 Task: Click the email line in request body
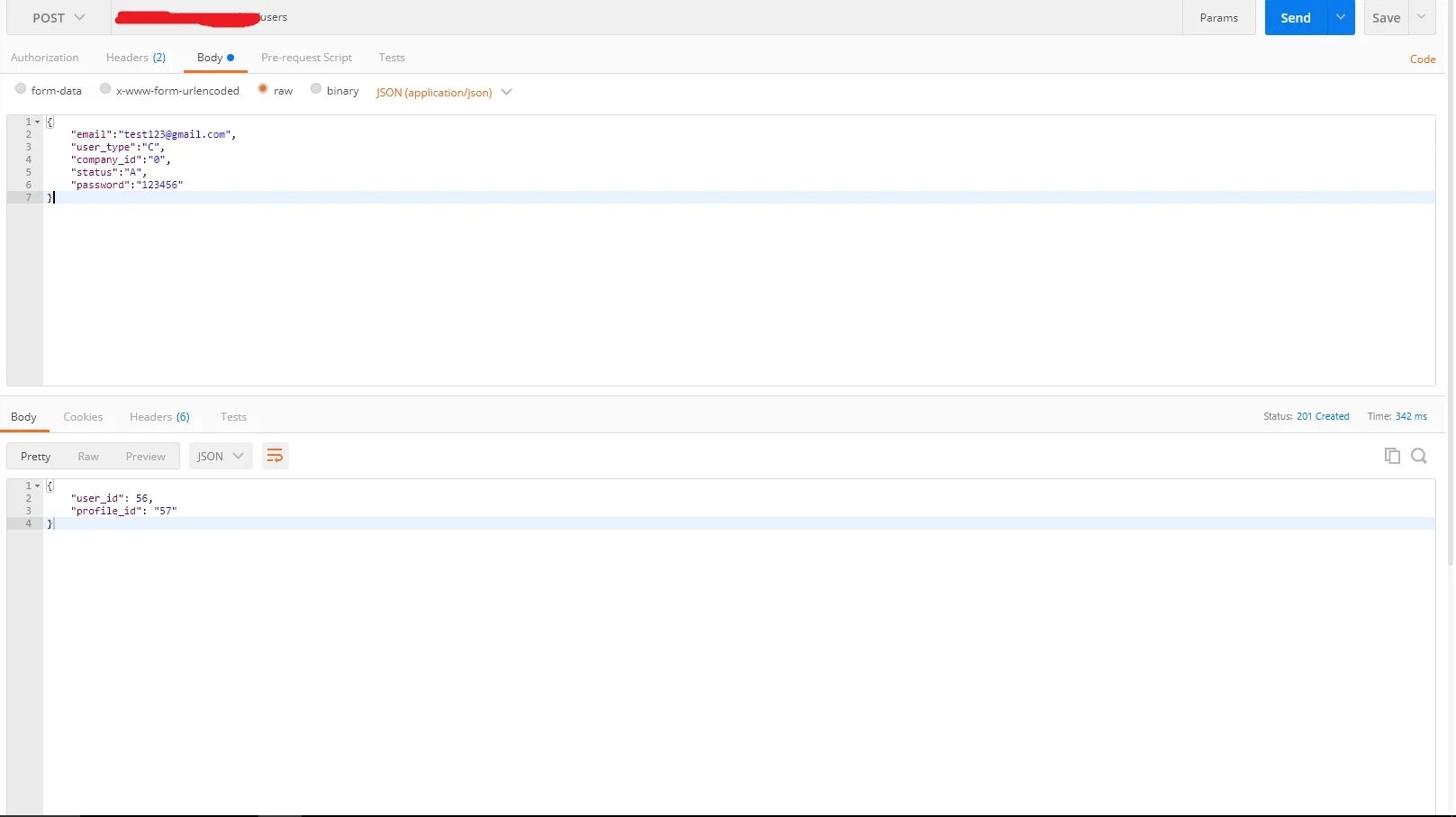(x=153, y=134)
